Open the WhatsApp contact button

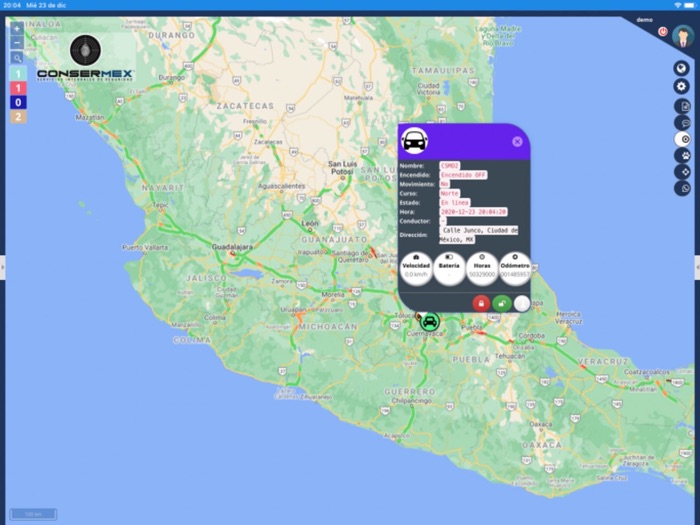pyautogui.click(x=683, y=188)
